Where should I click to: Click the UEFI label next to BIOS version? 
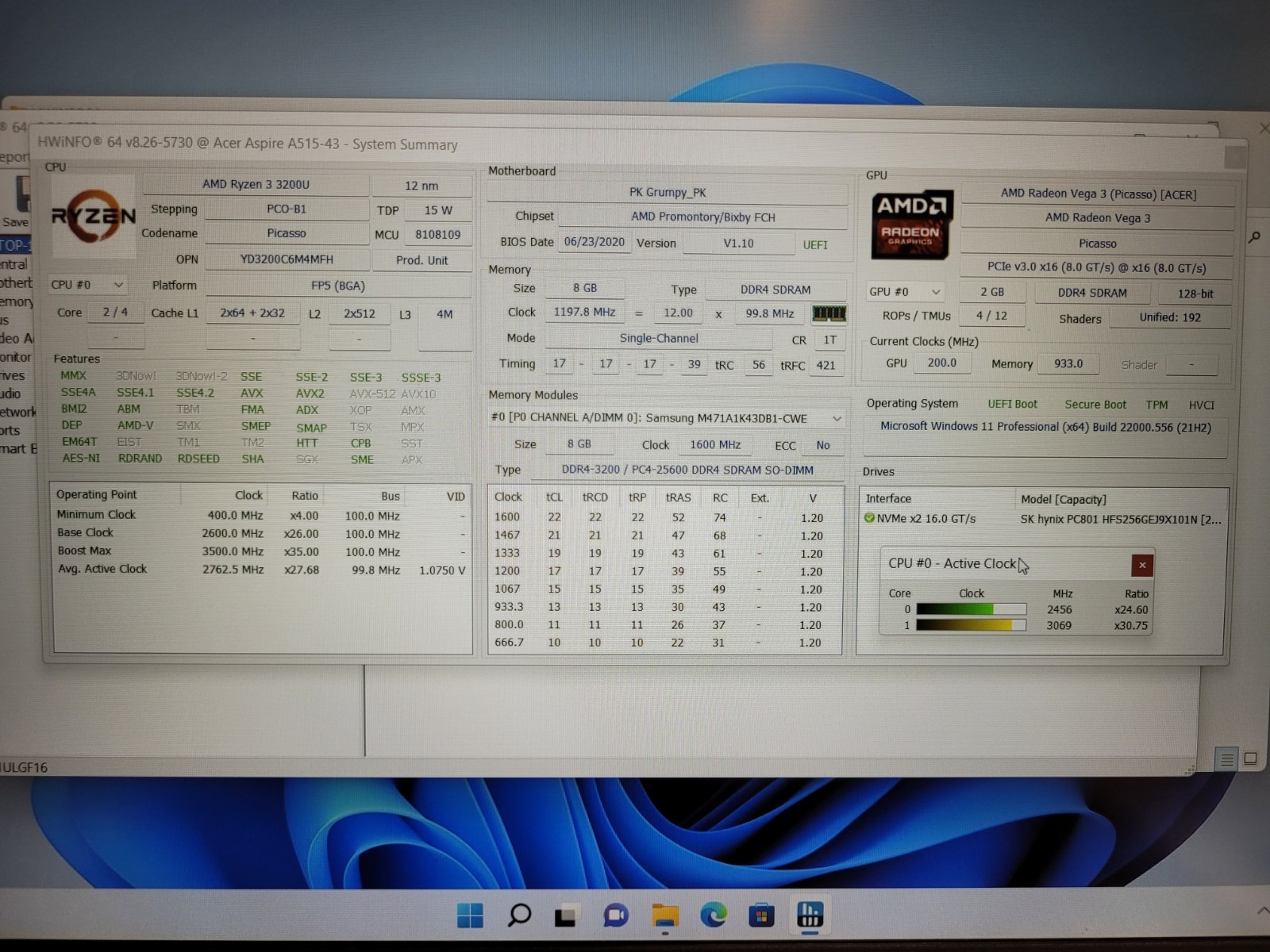coord(815,244)
